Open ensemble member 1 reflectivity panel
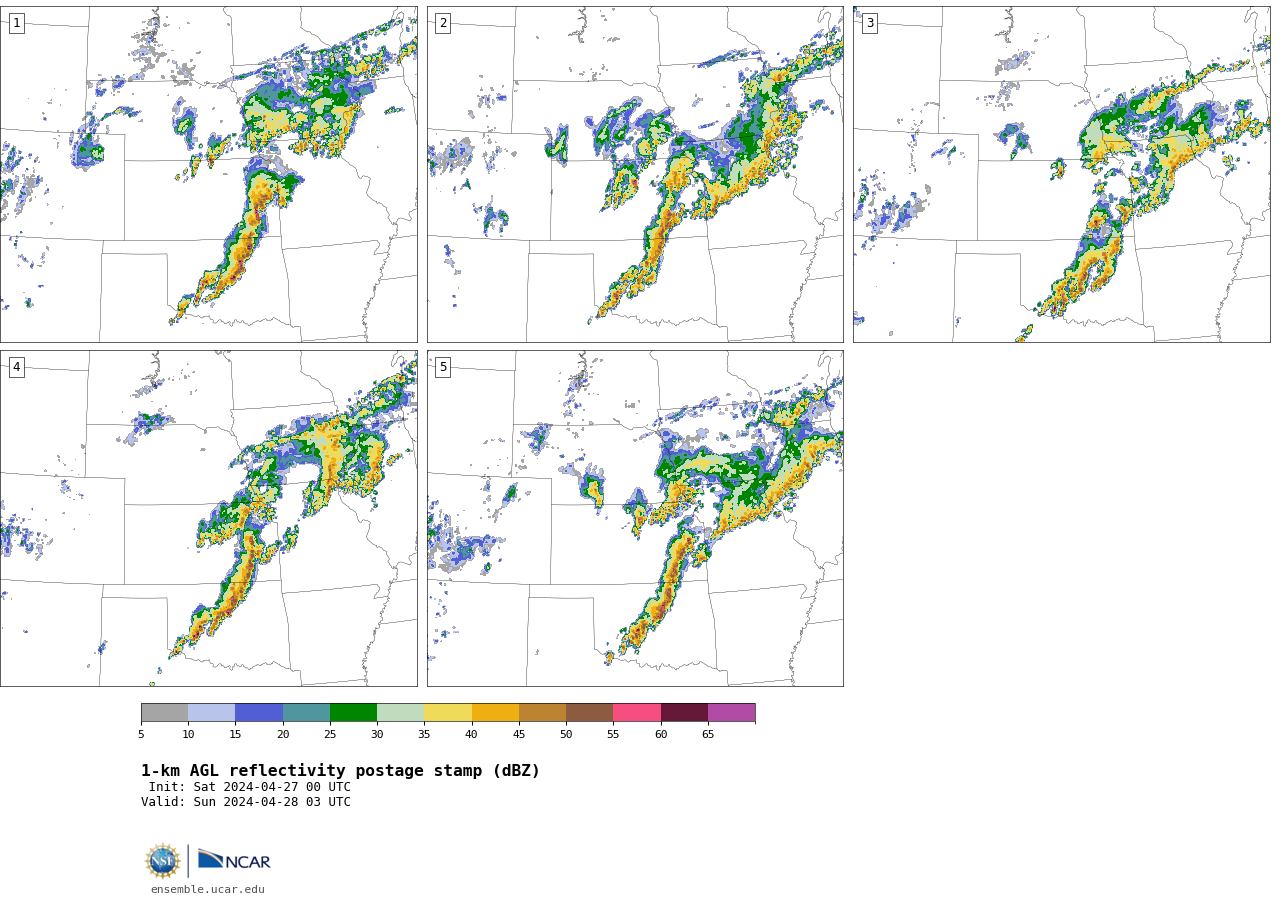Viewport: 1280px width, 901px height. [208, 174]
